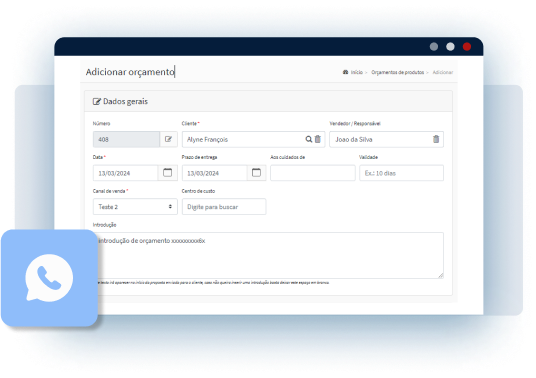
Task: Open the Canal de venda dropdown
Action: click(135, 207)
